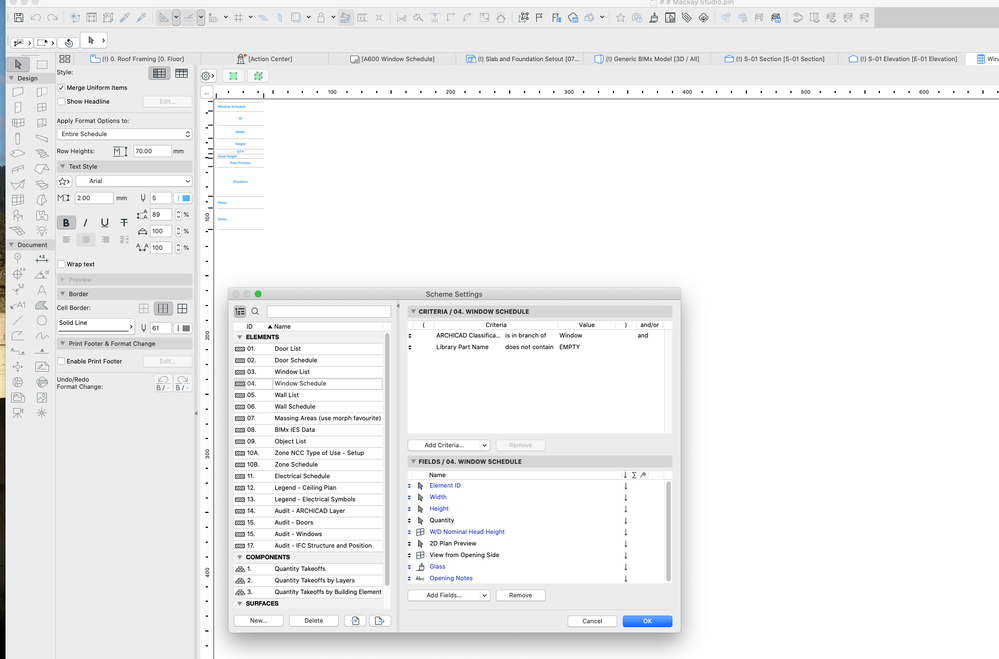Image resolution: width=999 pixels, height=659 pixels.
Task: Select the Arrow tool in toolbox
Action: tap(18, 64)
